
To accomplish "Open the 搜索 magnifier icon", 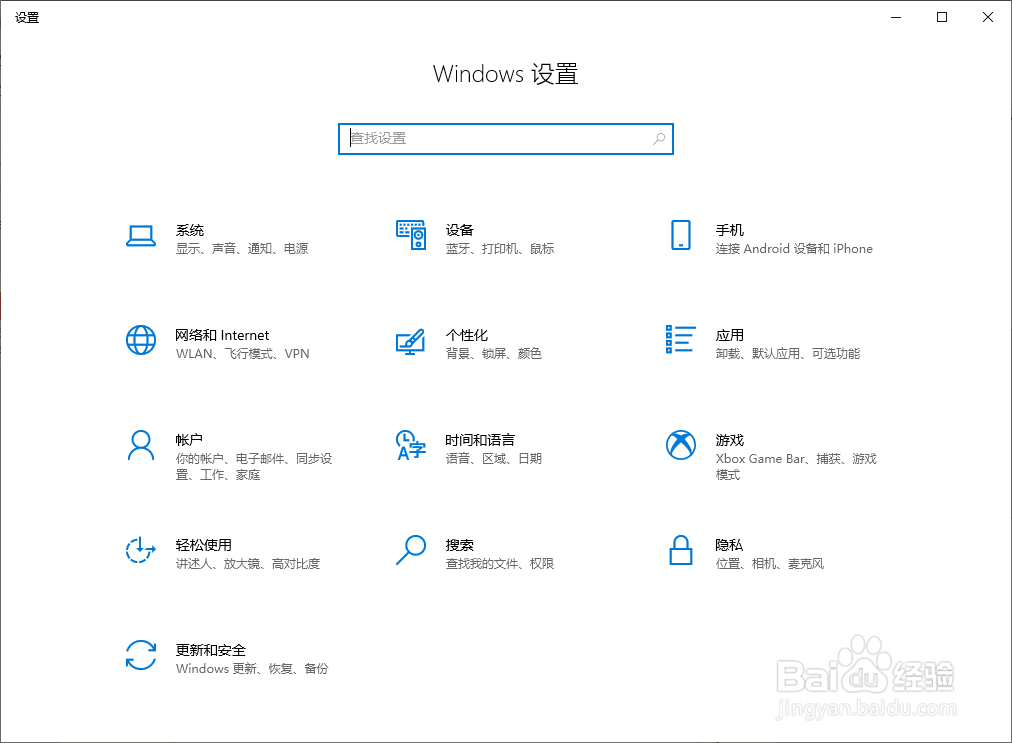I will (x=410, y=550).
